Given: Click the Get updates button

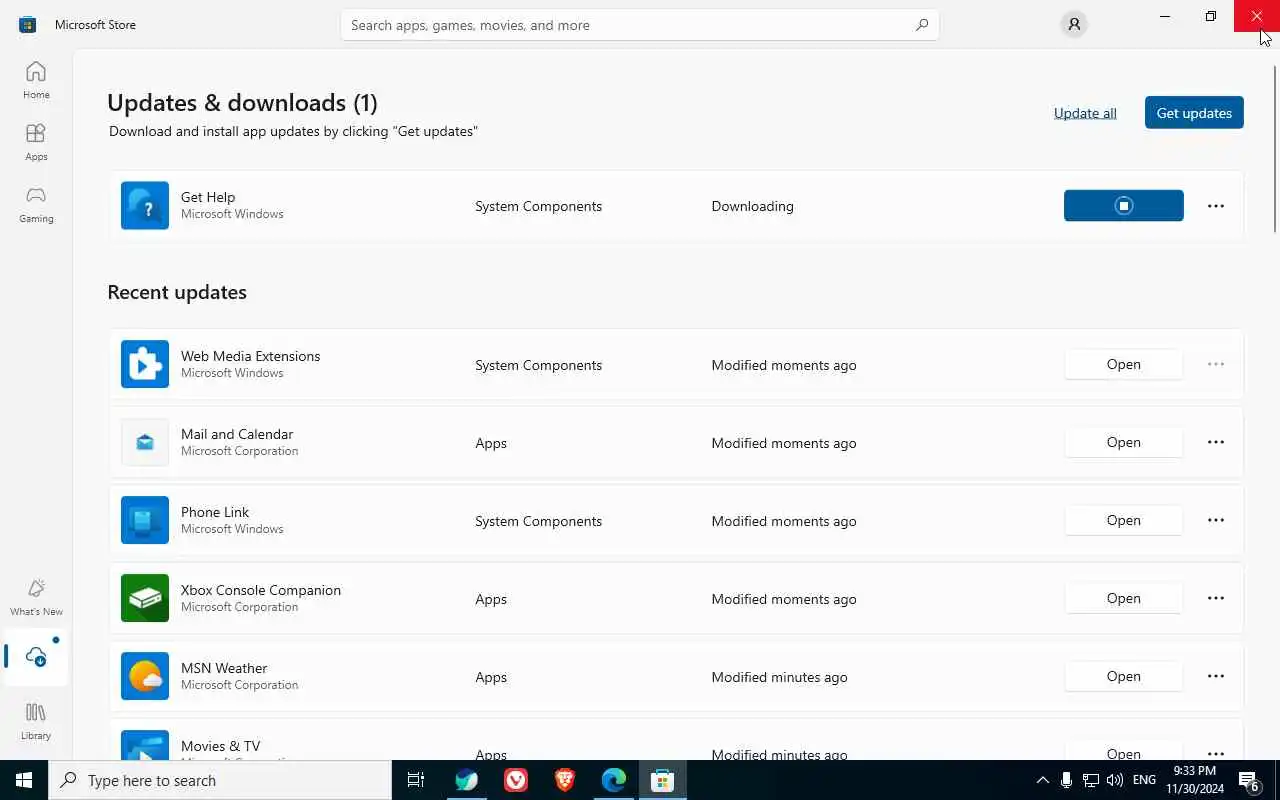Looking at the screenshot, I should 1194,113.
